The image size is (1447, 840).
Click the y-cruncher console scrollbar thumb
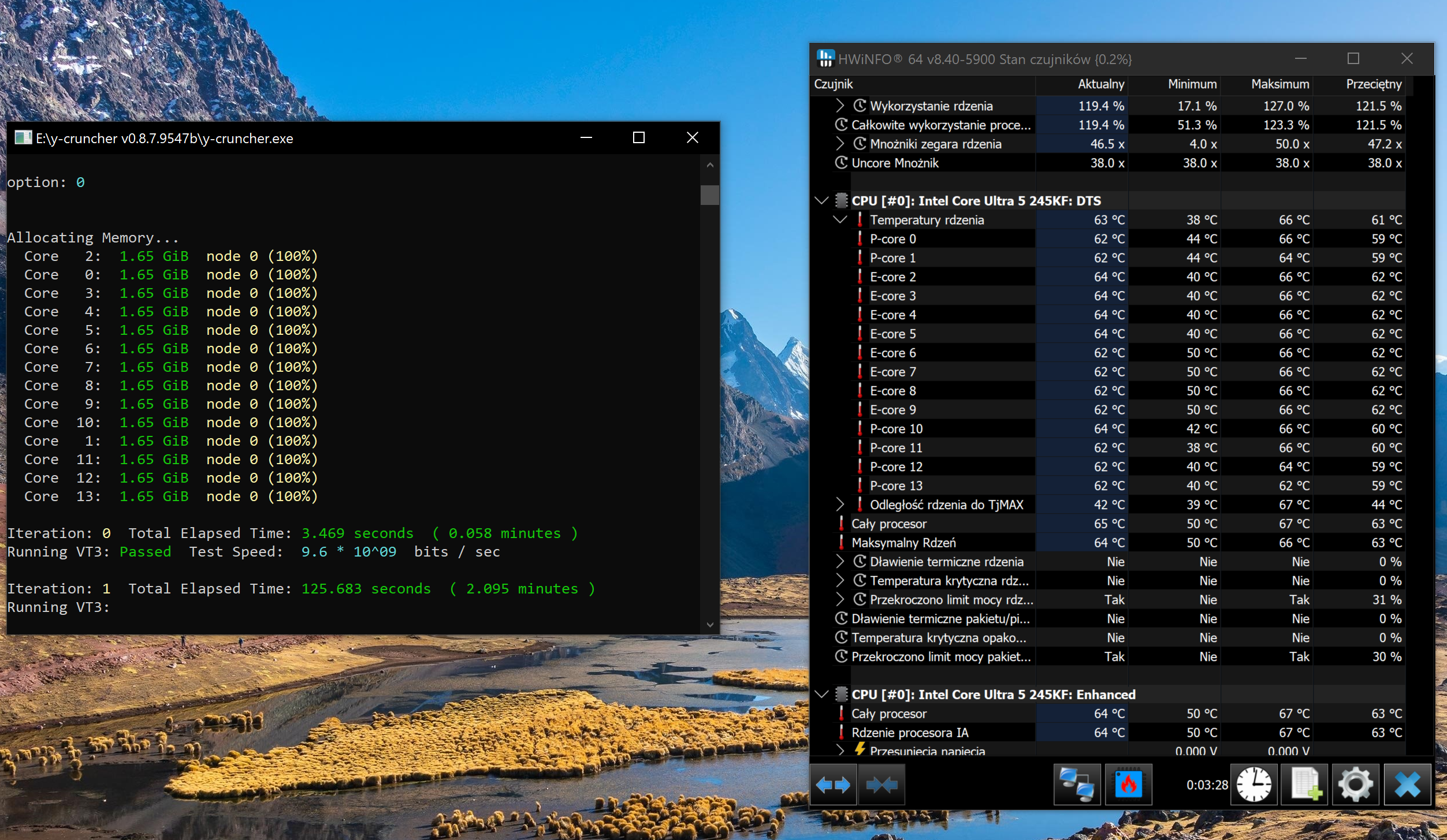click(710, 195)
